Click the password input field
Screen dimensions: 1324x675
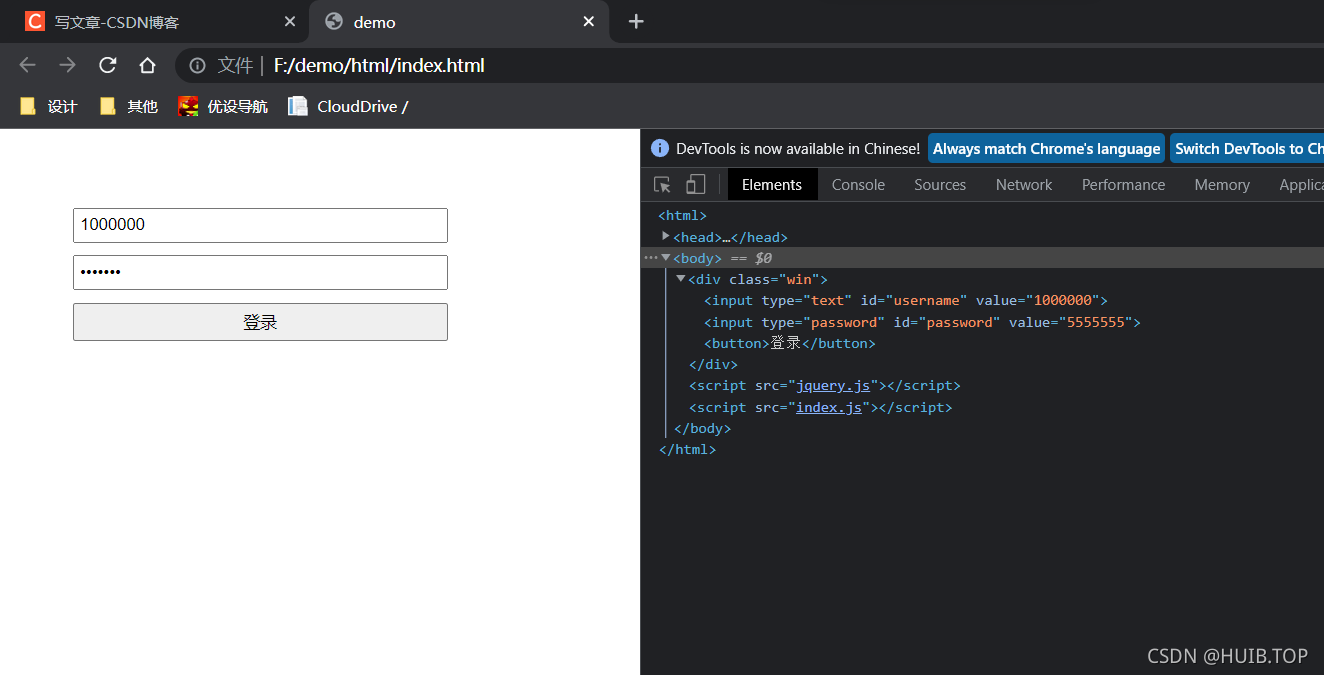pos(260,272)
